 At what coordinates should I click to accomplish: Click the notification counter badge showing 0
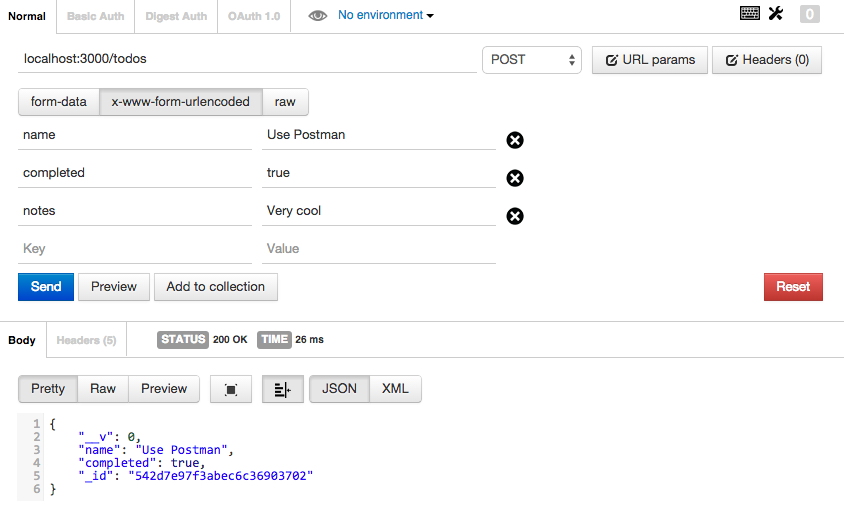coord(809,14)
